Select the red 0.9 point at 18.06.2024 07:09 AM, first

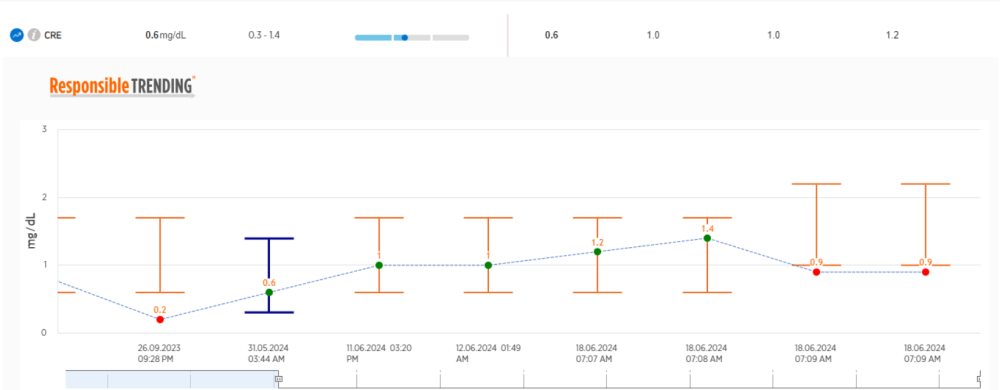pyautogui.click(x=816, y=272)
